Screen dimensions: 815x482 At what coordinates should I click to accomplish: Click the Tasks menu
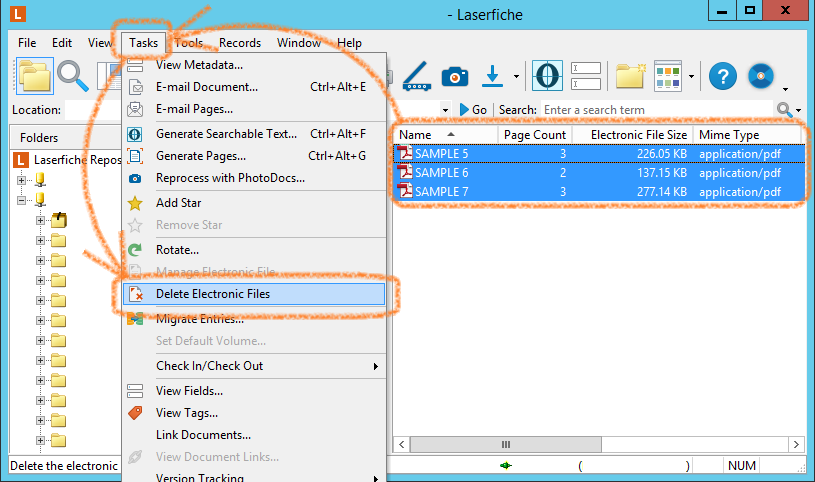click(143, 43)
